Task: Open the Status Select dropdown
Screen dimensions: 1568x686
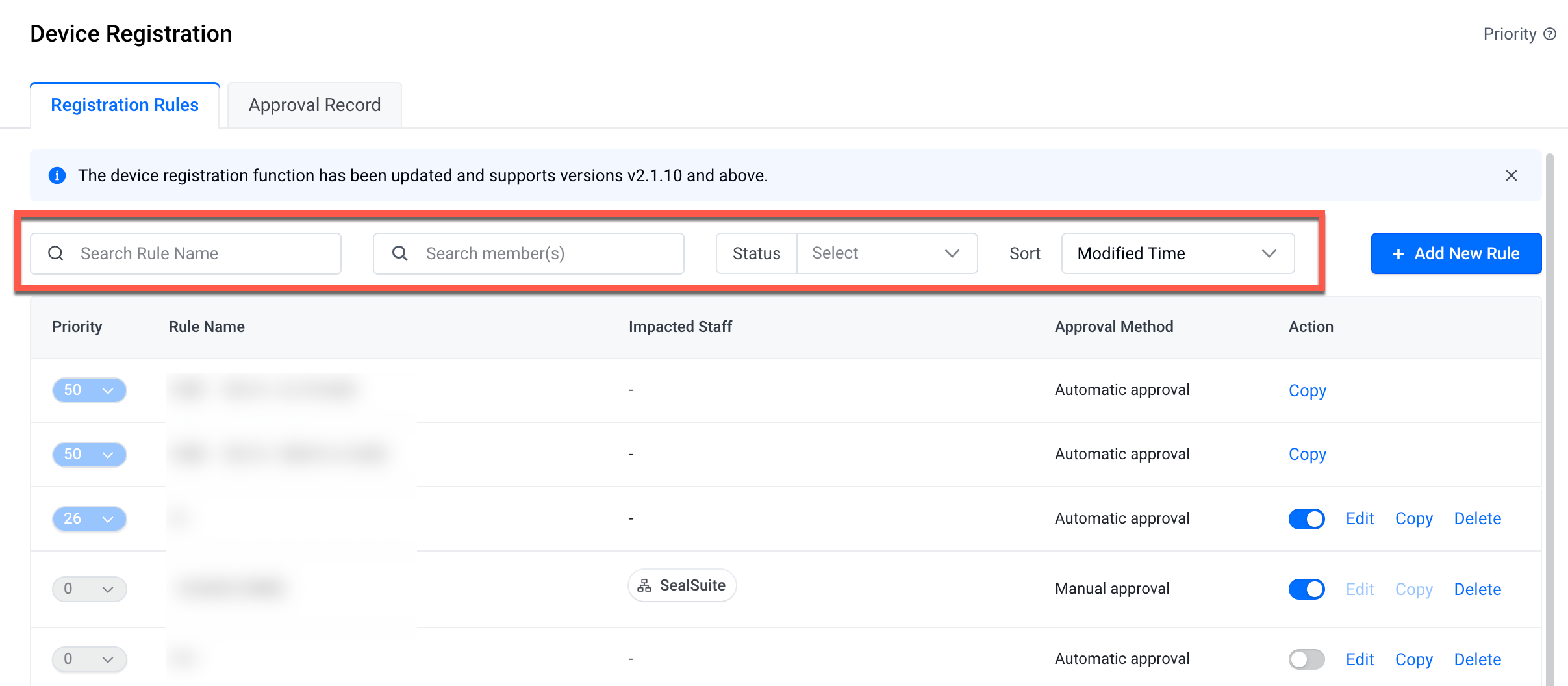Action: point(887,253)
